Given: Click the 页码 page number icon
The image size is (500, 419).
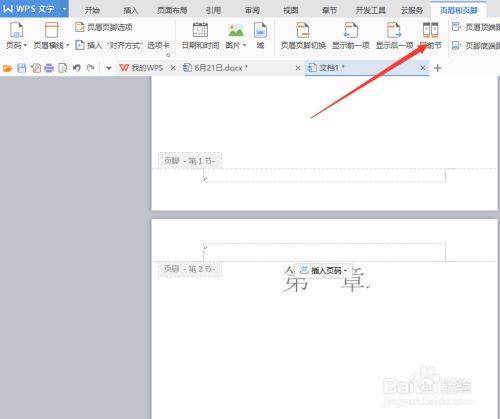Looking at the screenshot, I should pos(16,30).
